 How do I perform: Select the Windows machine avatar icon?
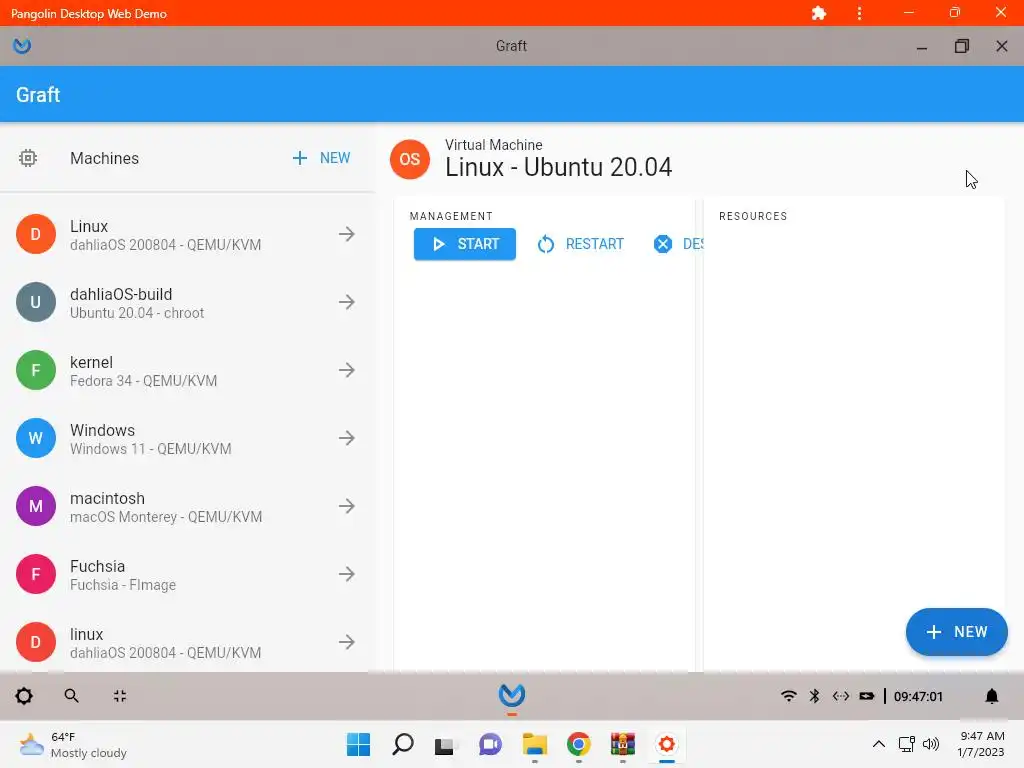pos(36,438)
